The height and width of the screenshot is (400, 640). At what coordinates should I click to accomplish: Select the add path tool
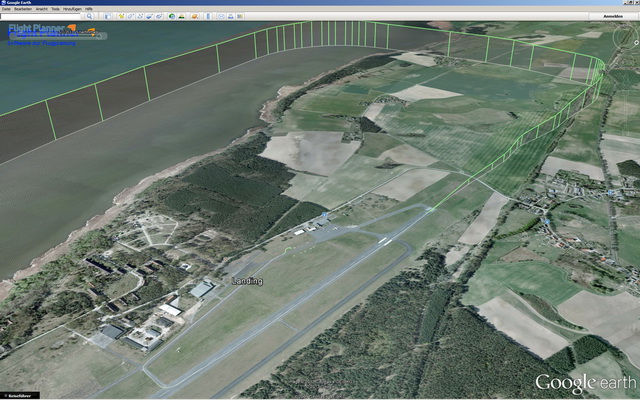(141, 16)
